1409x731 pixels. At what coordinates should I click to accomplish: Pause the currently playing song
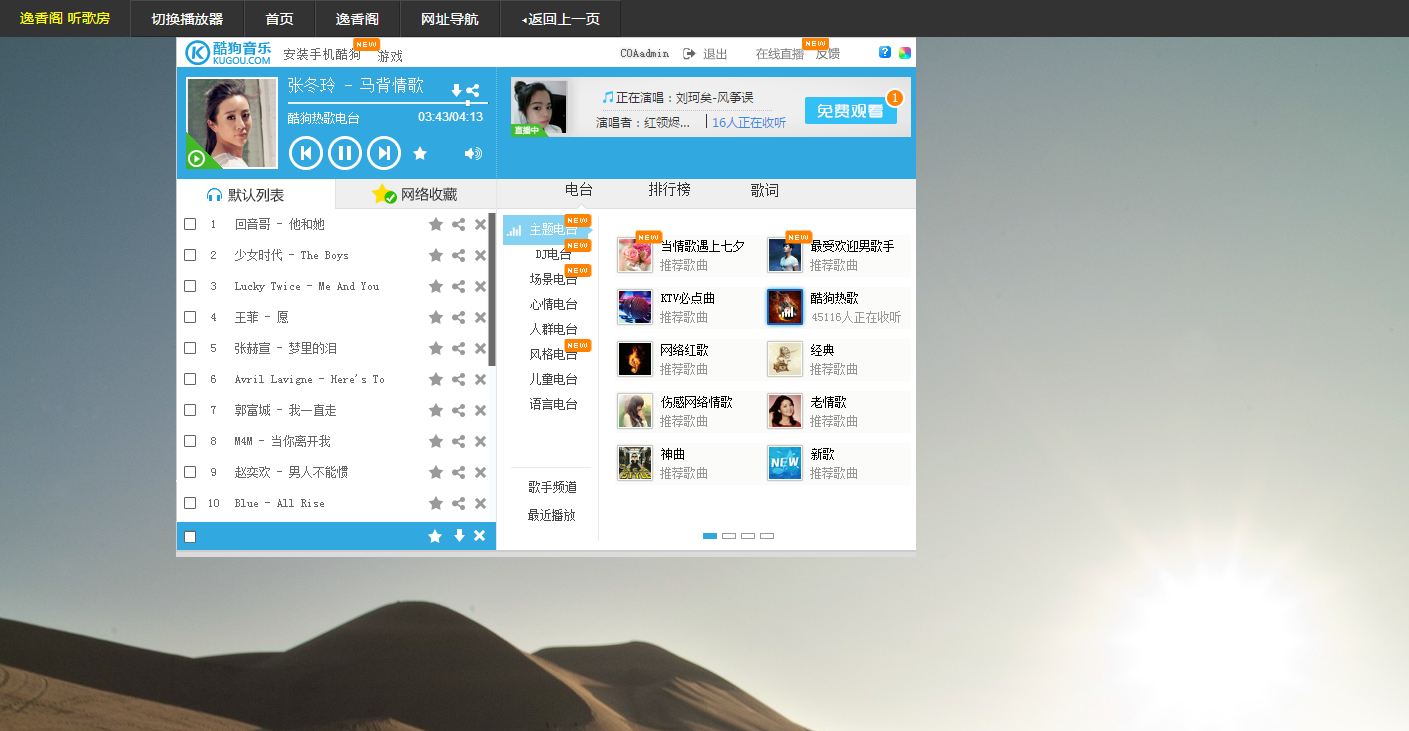point(344,153)
